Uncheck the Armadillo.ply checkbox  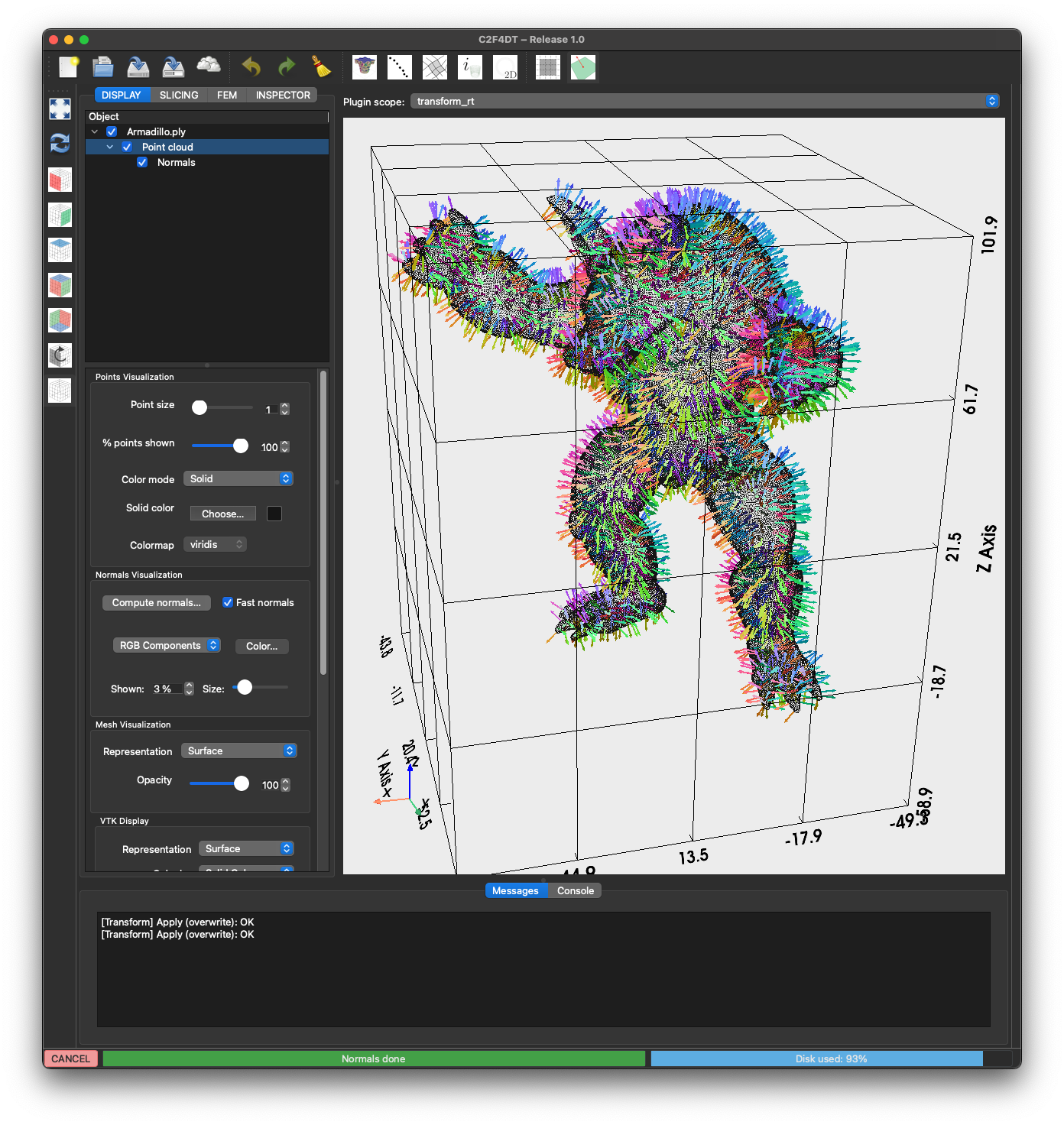(x=112, y=131)
